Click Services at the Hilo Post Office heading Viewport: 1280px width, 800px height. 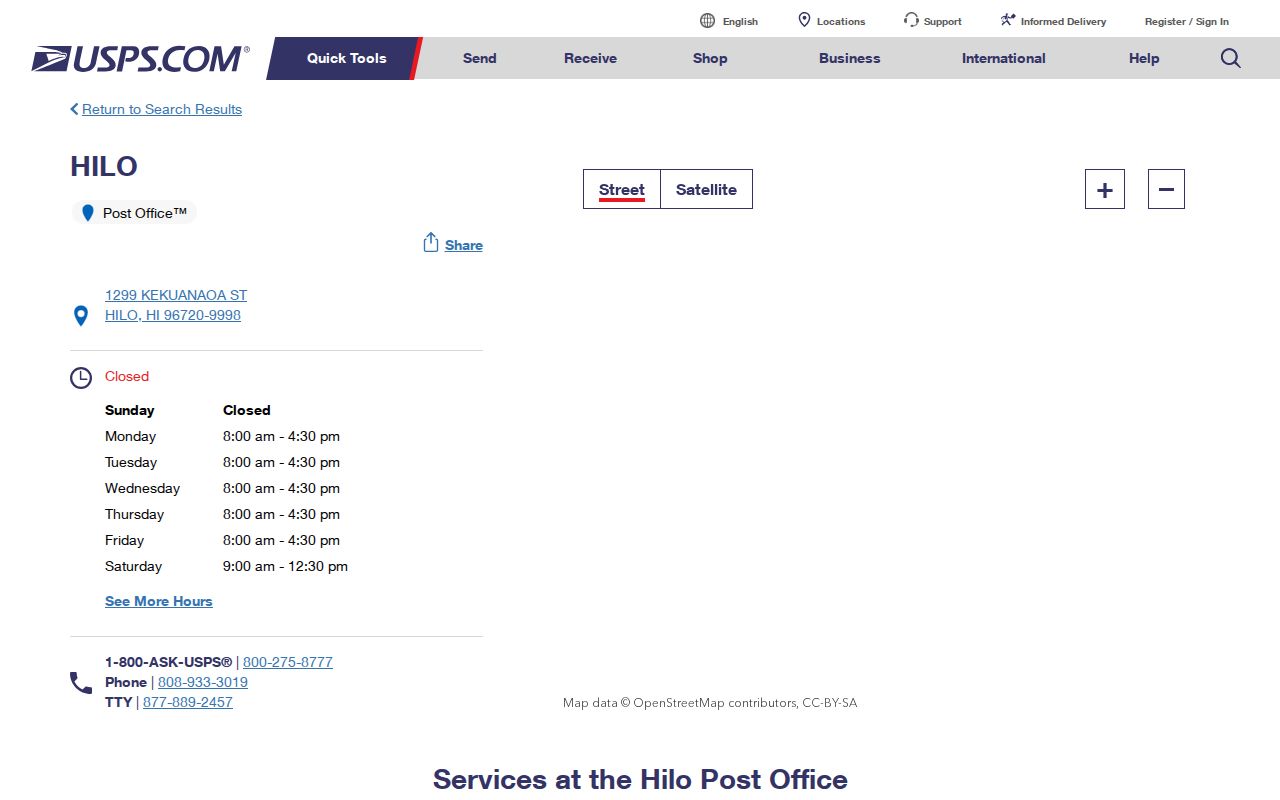click(x=640, y=779)
